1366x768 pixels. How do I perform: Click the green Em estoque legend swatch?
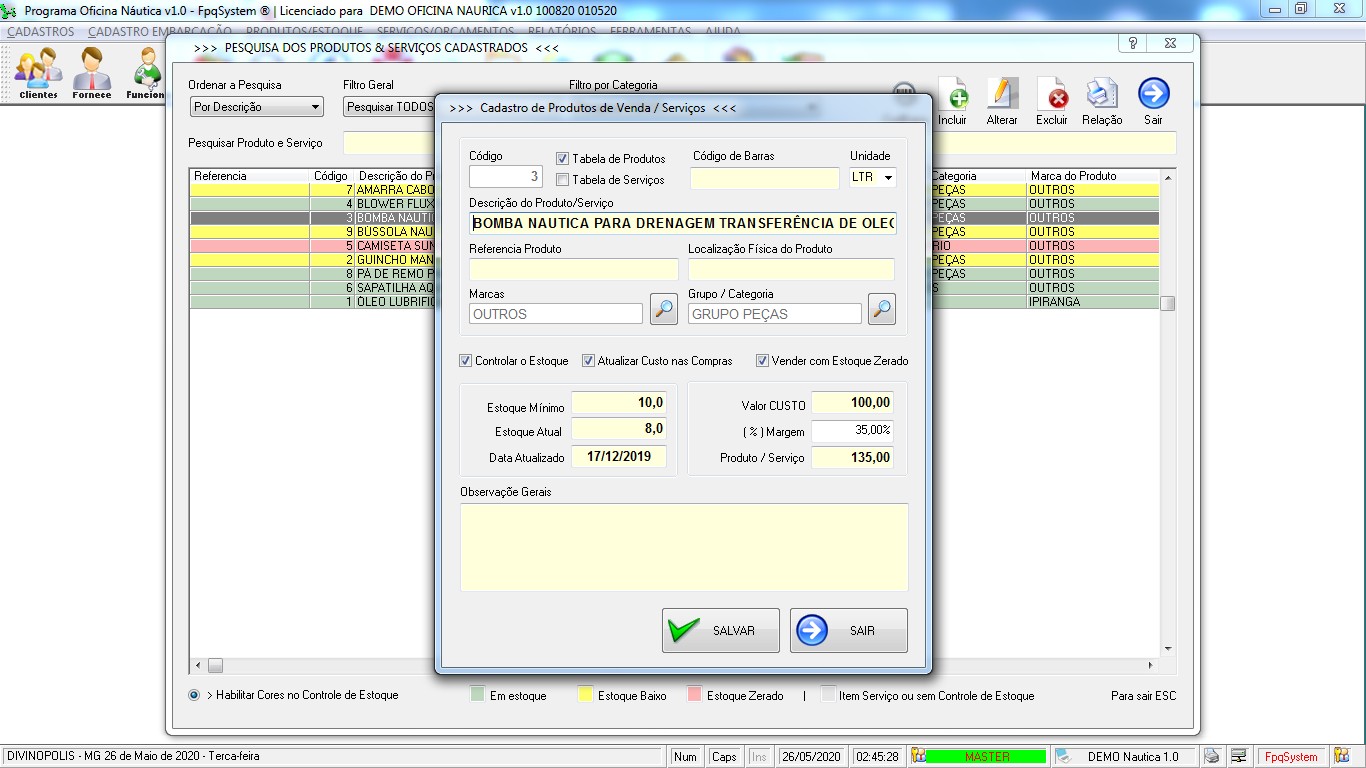pos(478,694)
